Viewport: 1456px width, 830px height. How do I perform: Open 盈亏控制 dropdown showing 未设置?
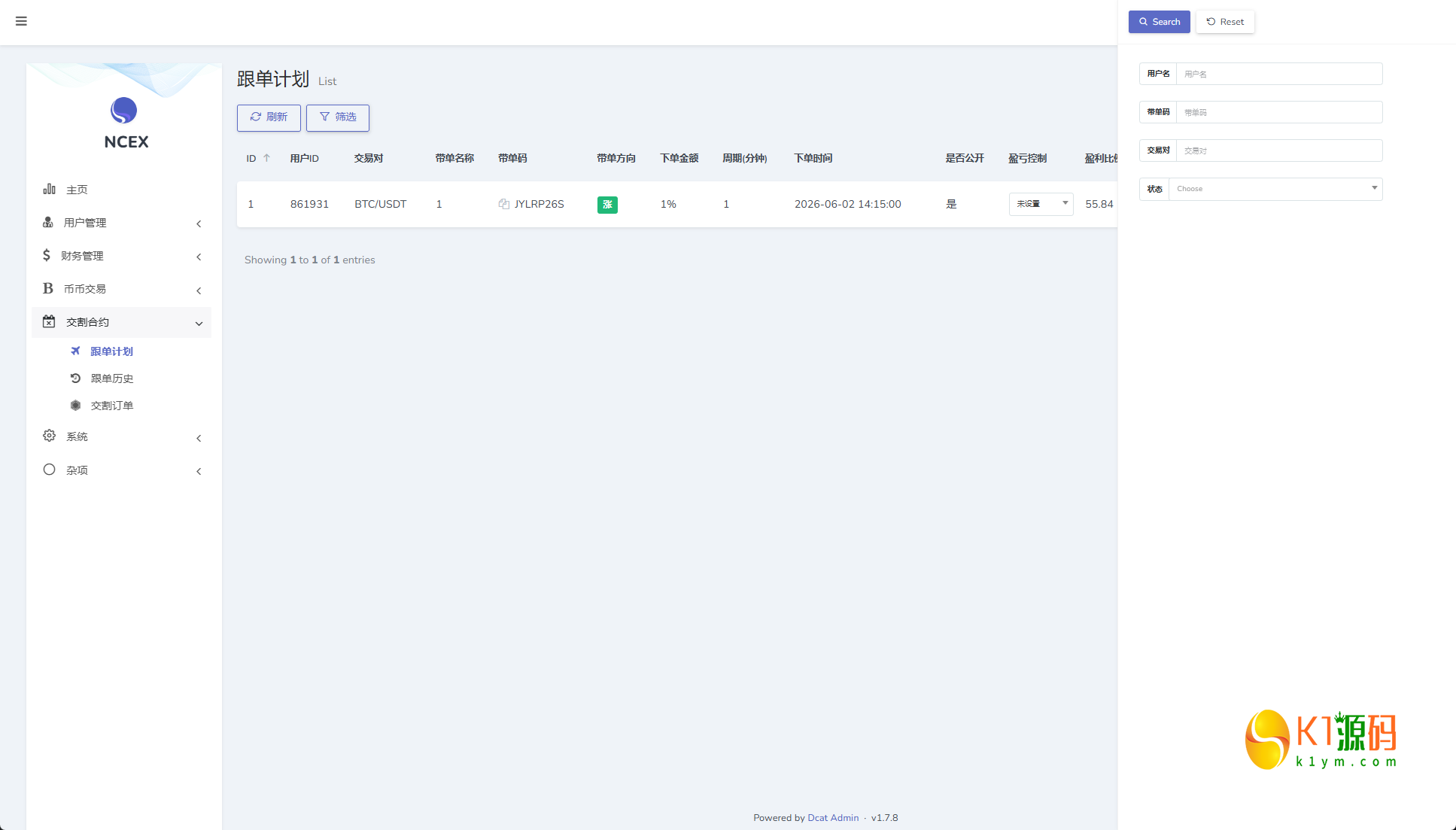1041,204
